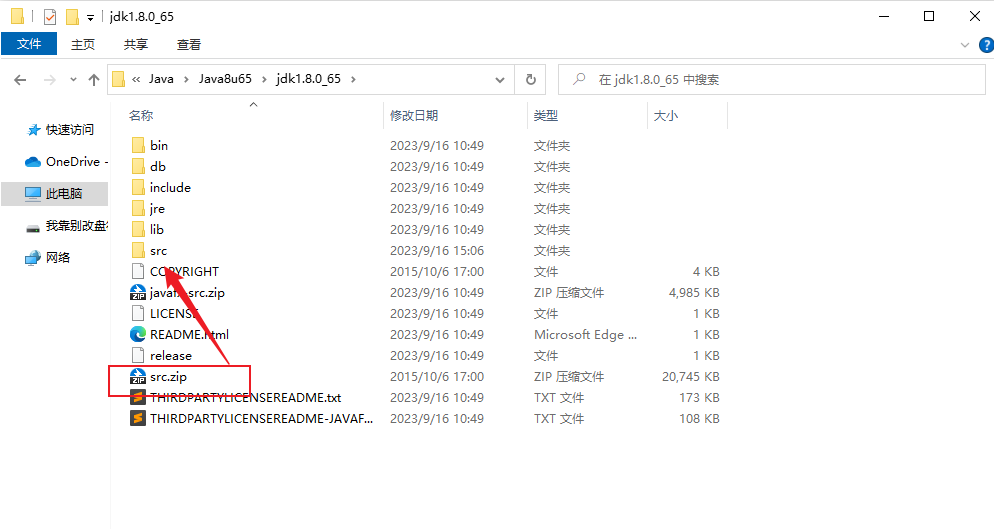Click the 2023/9/16 15:06 date cell

pyautogui.click(x=437, y=251)
